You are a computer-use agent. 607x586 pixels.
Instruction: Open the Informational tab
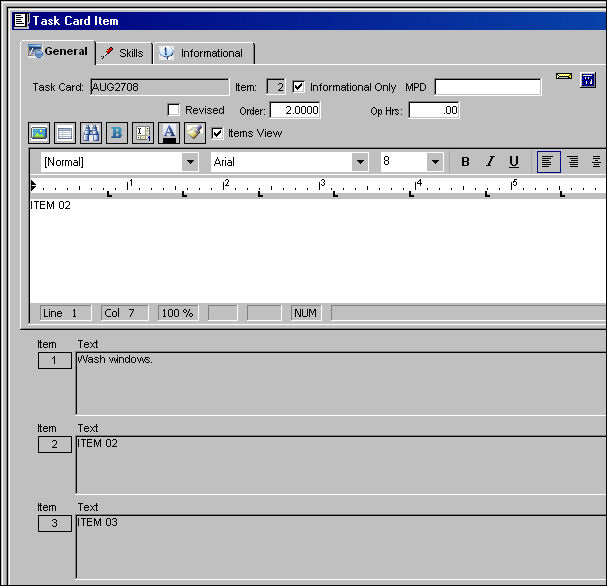pos(204,53)
